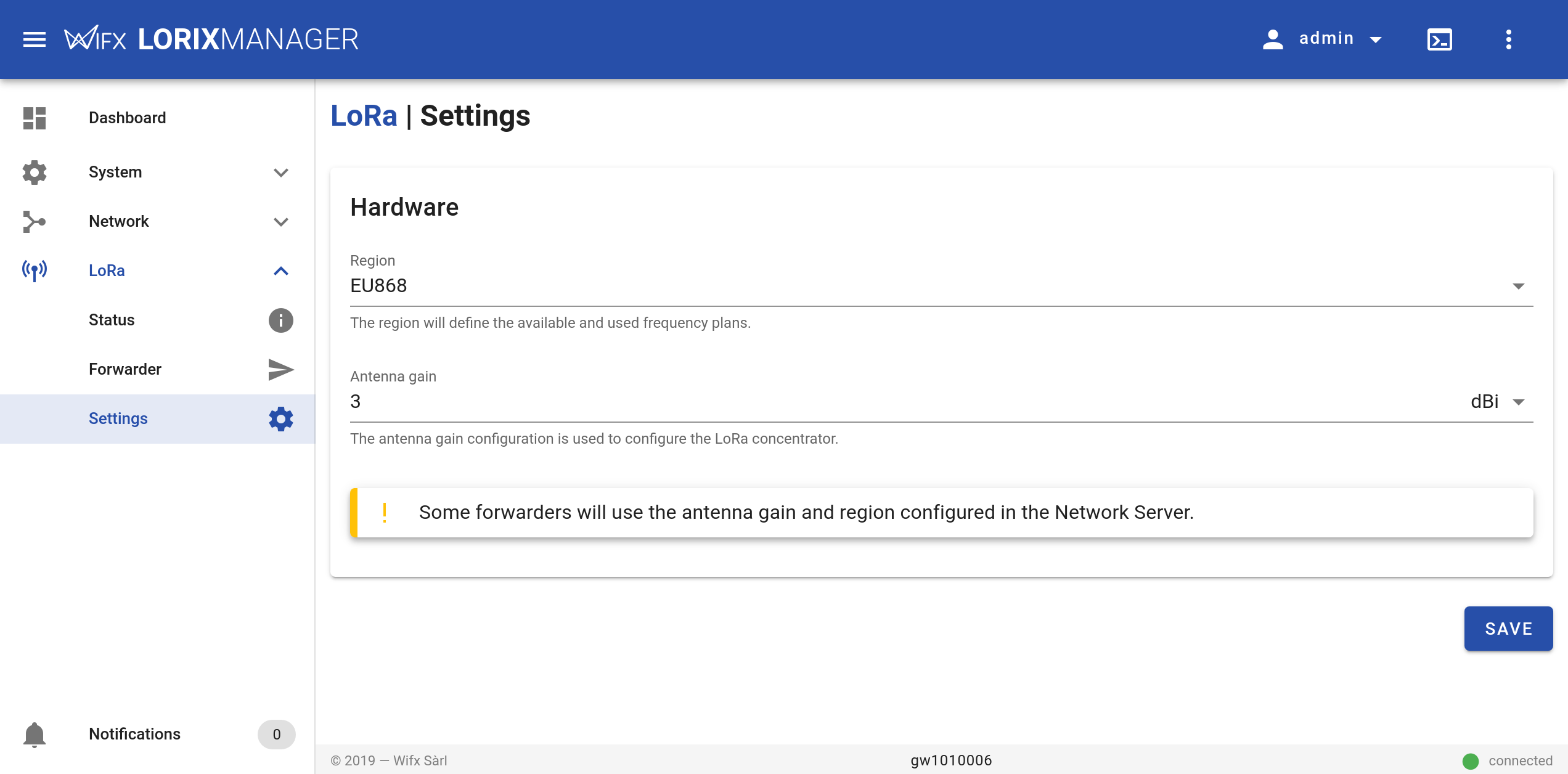Click the System settings gear icon
Screen dimensions: 1568x774
[35, 172]
